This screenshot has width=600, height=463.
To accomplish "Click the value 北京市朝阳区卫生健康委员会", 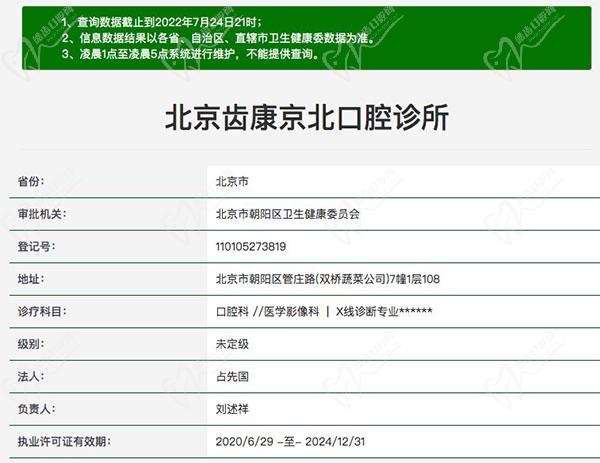I will click(x=287, y=214).
